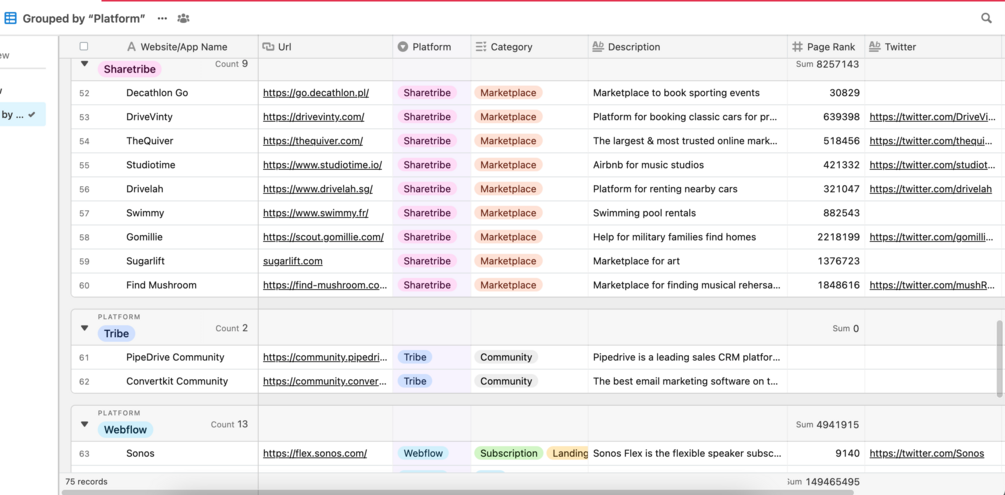Viewport: 1005px width, 495px height.
Task: Click the Platform column select icon
Action: (x=403, y=47)
